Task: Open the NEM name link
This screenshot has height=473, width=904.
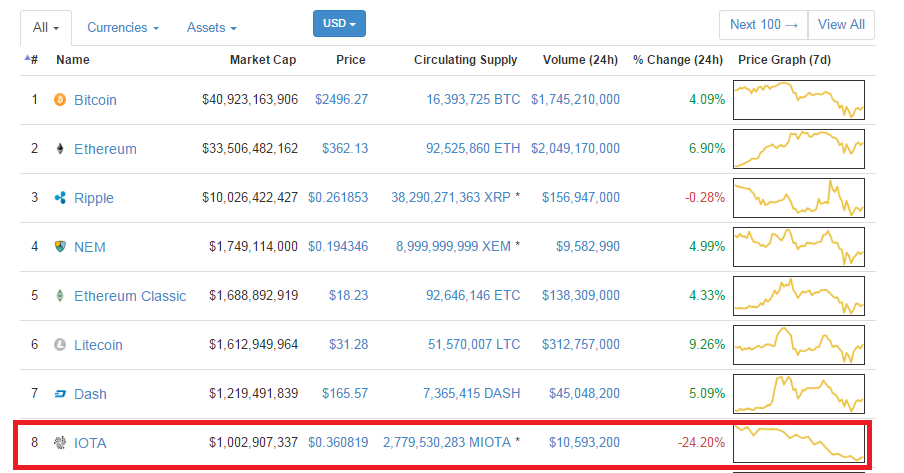Action: (90, 247)
